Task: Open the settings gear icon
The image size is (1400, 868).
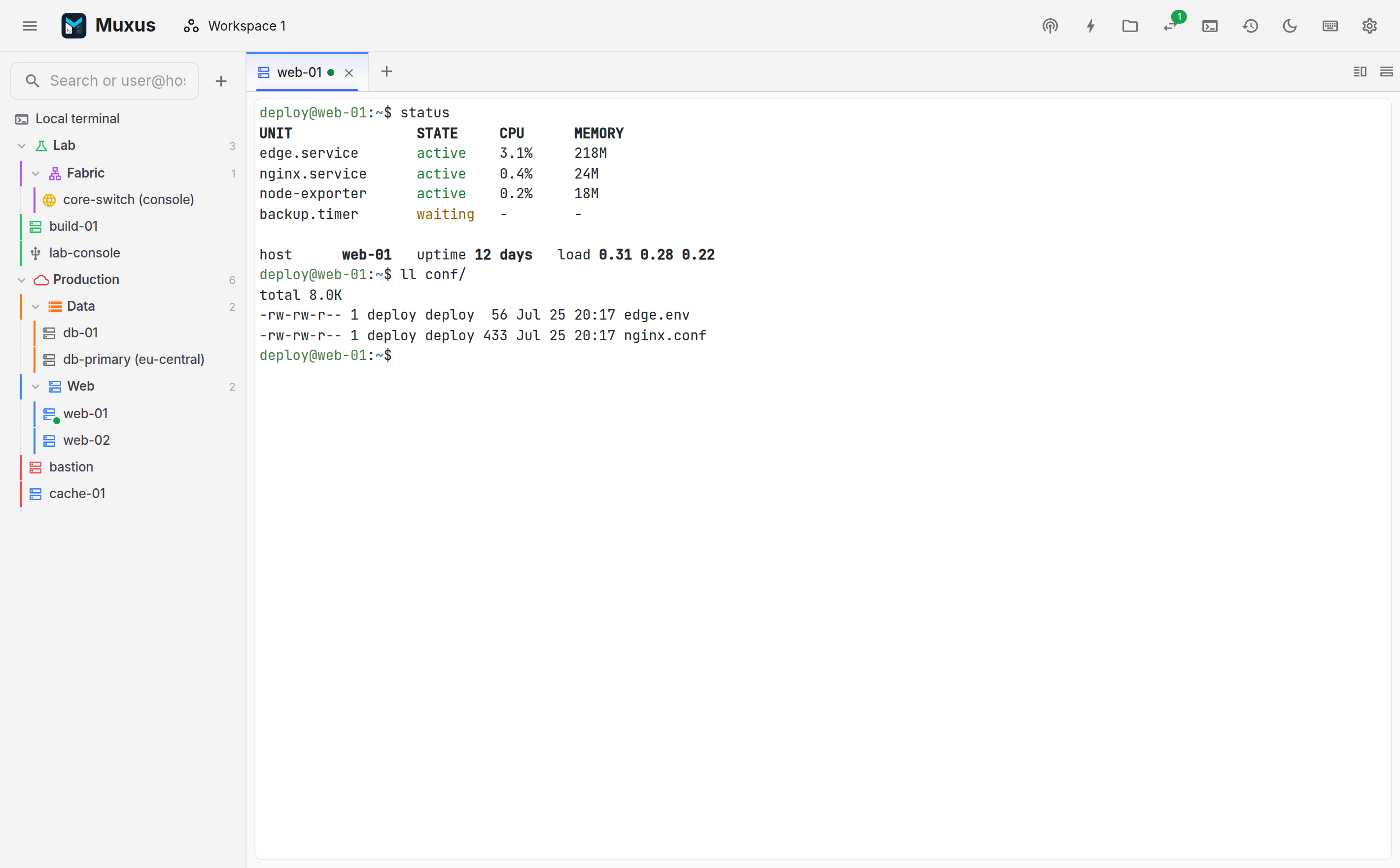Action: (x=1369, y=26)
